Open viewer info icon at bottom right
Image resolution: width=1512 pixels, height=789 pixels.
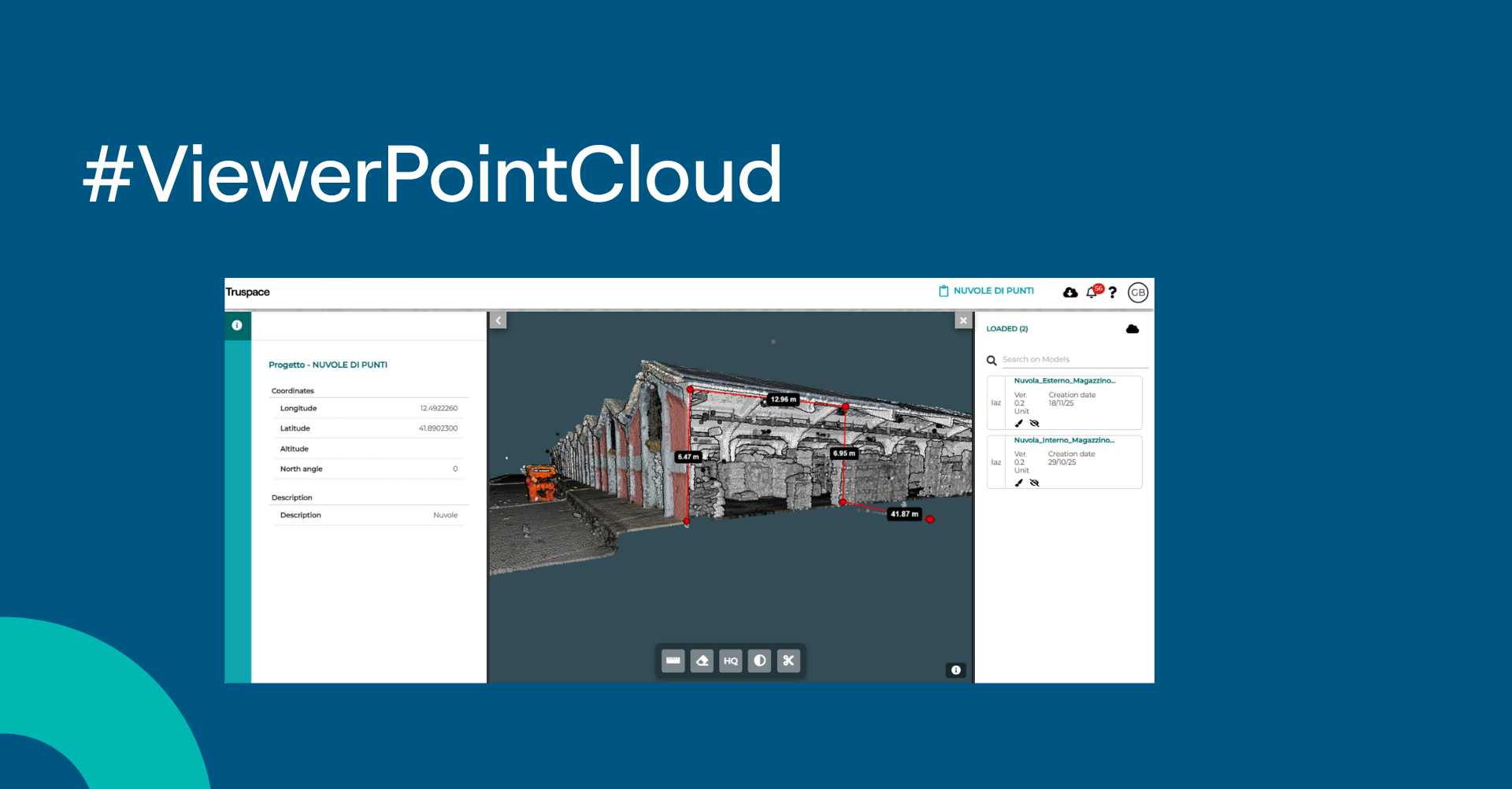click(955, 670)
